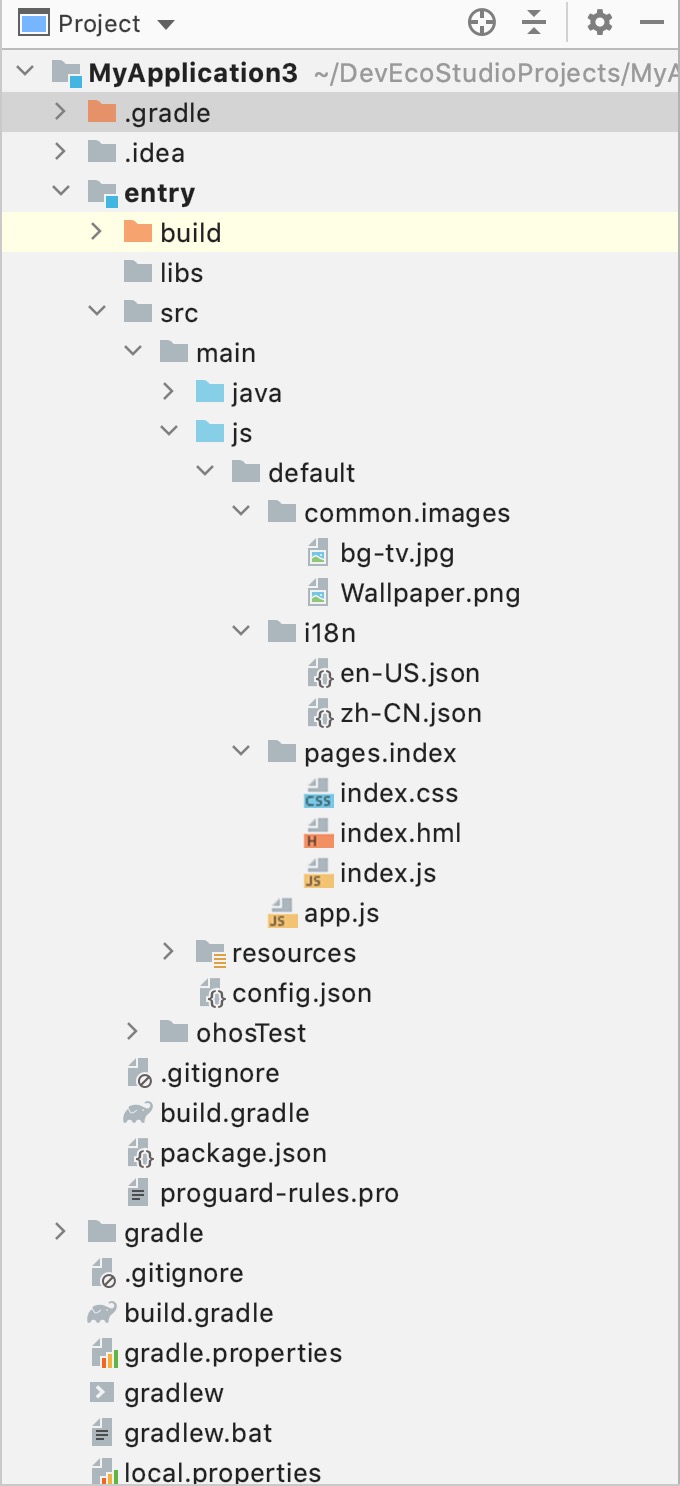The height and width of the screenshot is (1486, 680).
Task: Select the en-US.json file
Action: [409, 673]
